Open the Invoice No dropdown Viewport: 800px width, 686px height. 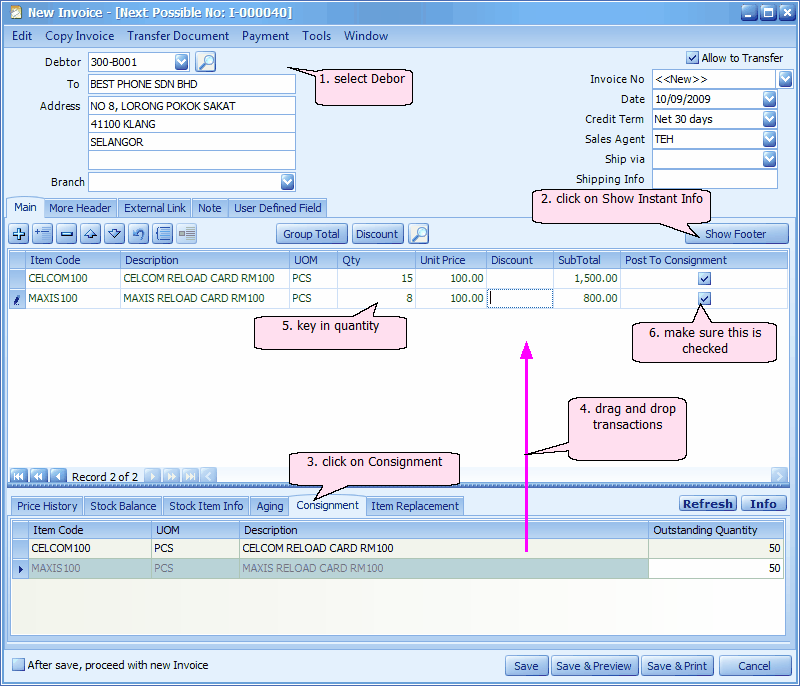[785, 79]
